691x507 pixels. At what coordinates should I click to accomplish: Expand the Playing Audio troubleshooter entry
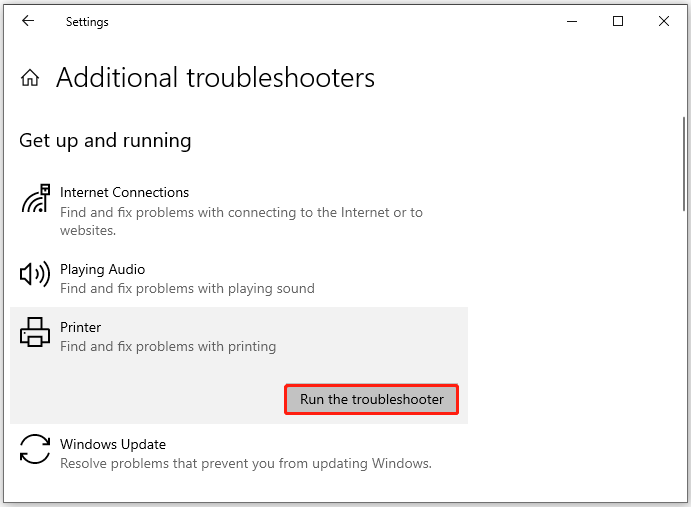coord(239,278)
